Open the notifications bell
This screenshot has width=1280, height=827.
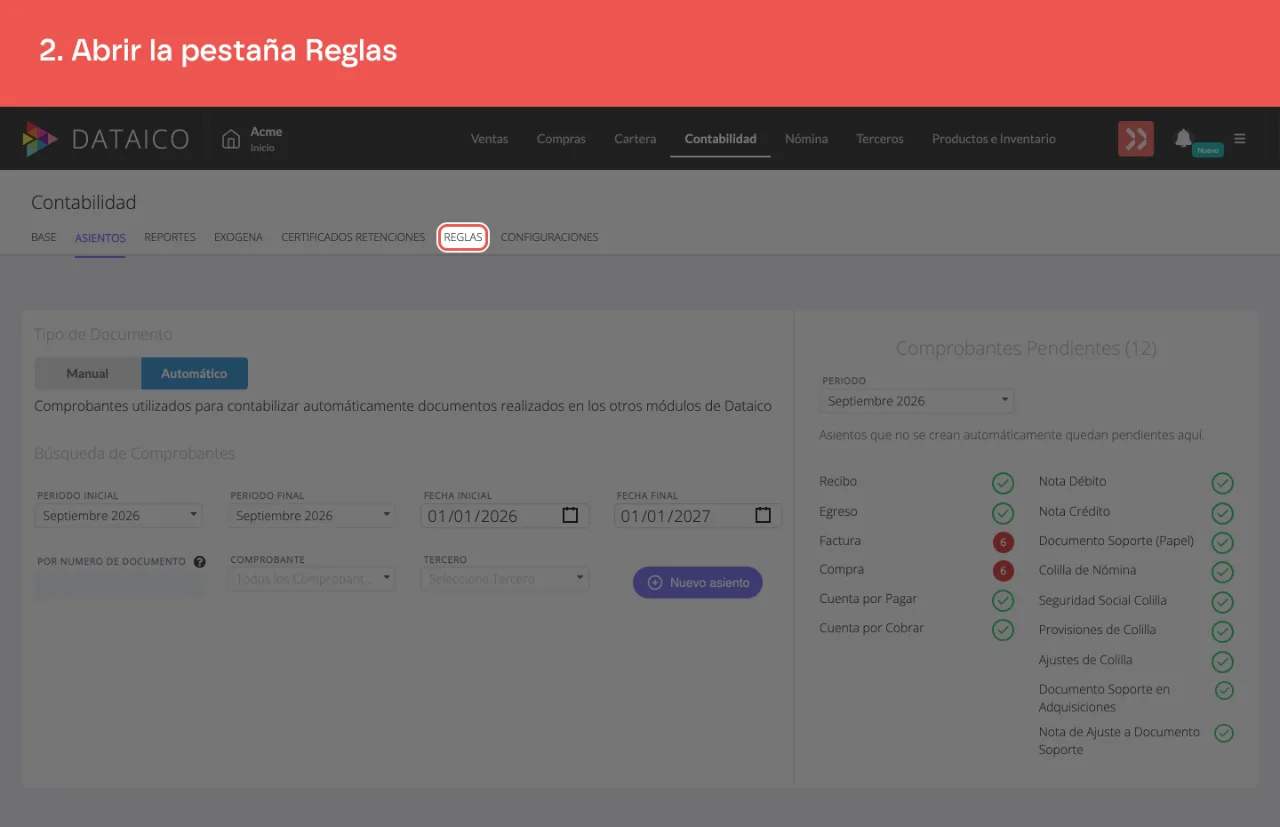[1183, 138]
